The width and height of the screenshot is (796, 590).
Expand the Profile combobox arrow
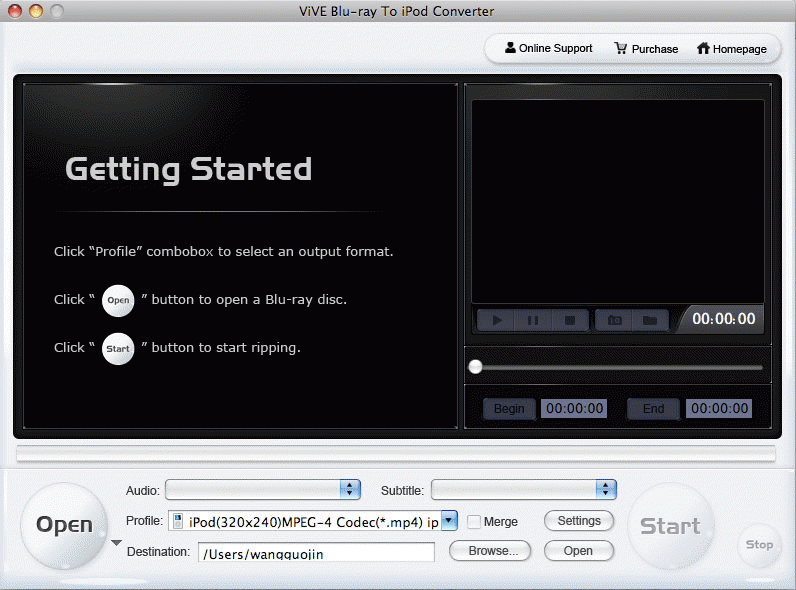coord(449,521)
